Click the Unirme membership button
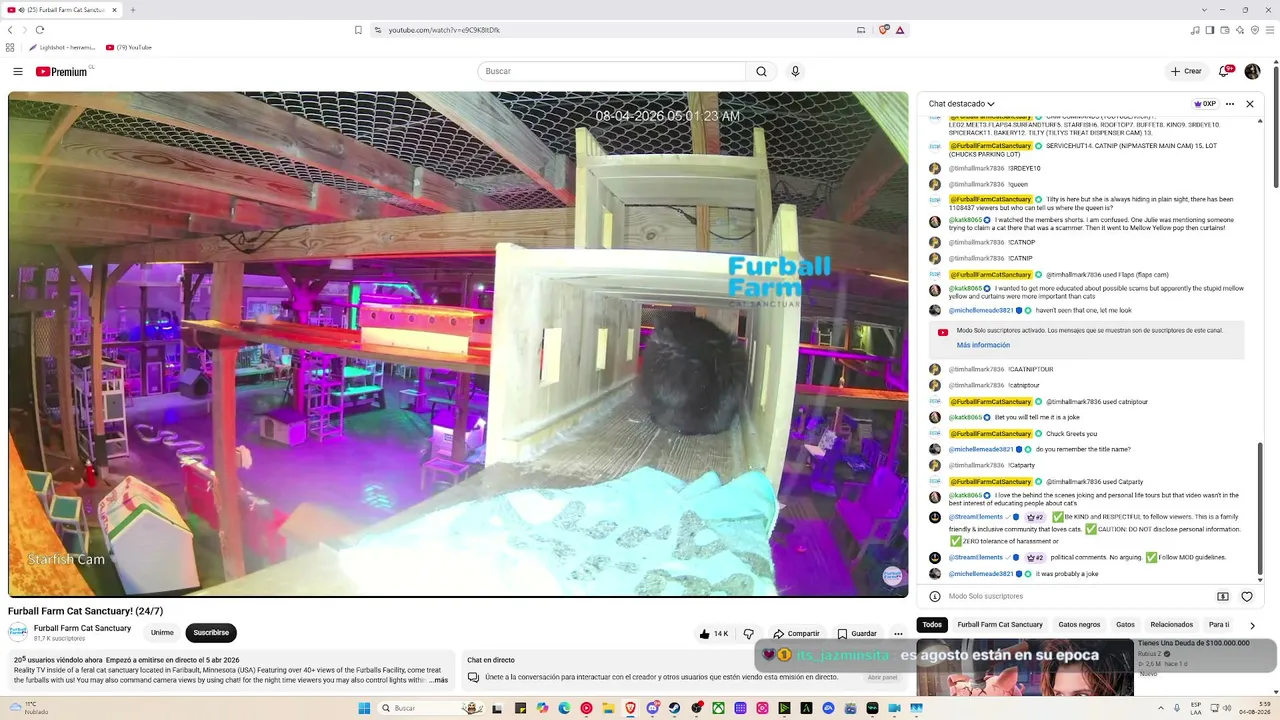 coord(162,633)
